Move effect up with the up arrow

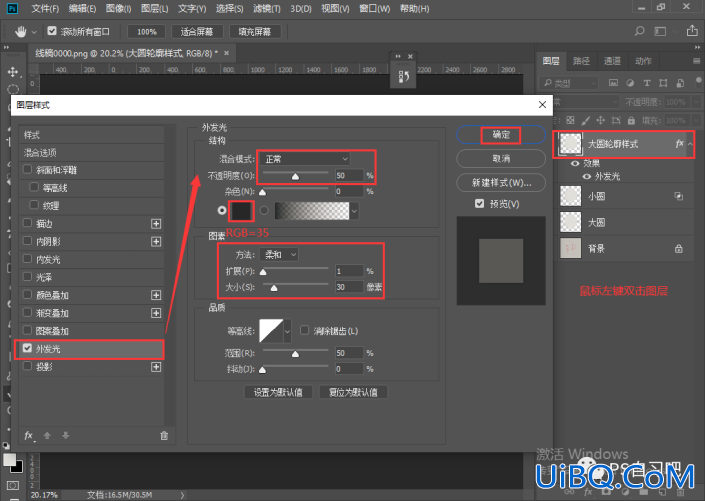tap(47, 435)
